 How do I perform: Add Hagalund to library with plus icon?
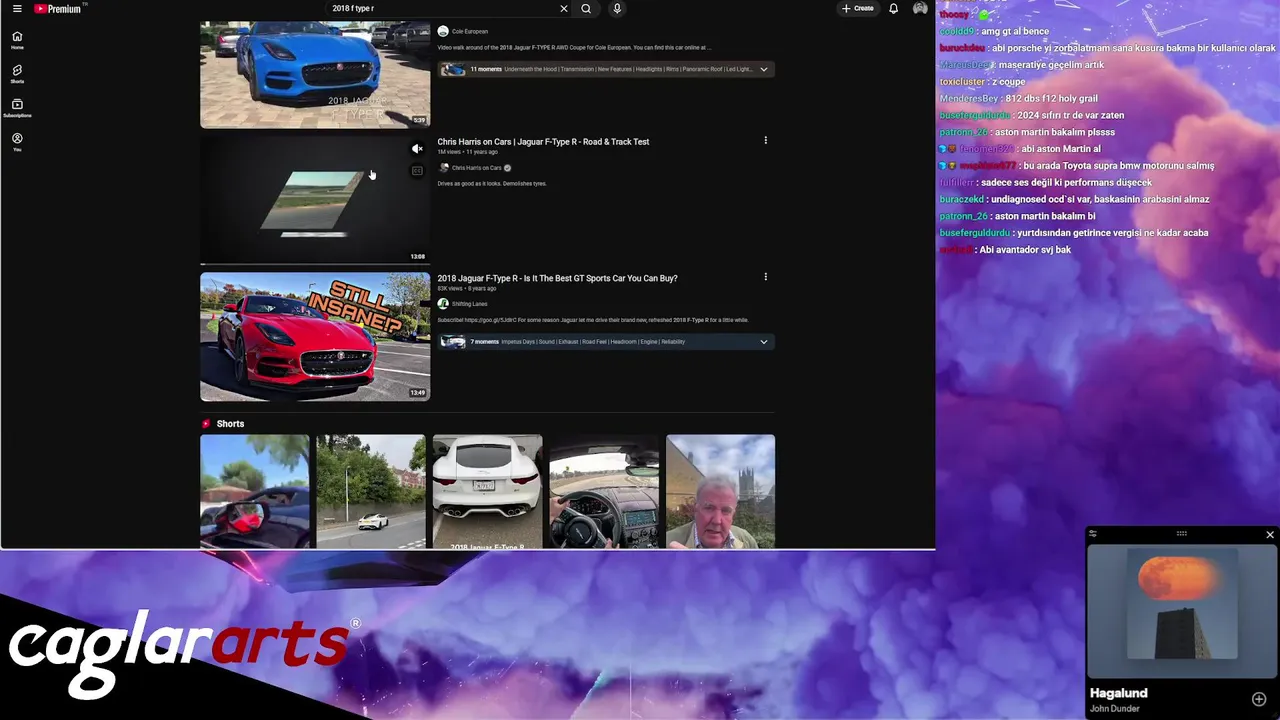tap(1259, 699)
